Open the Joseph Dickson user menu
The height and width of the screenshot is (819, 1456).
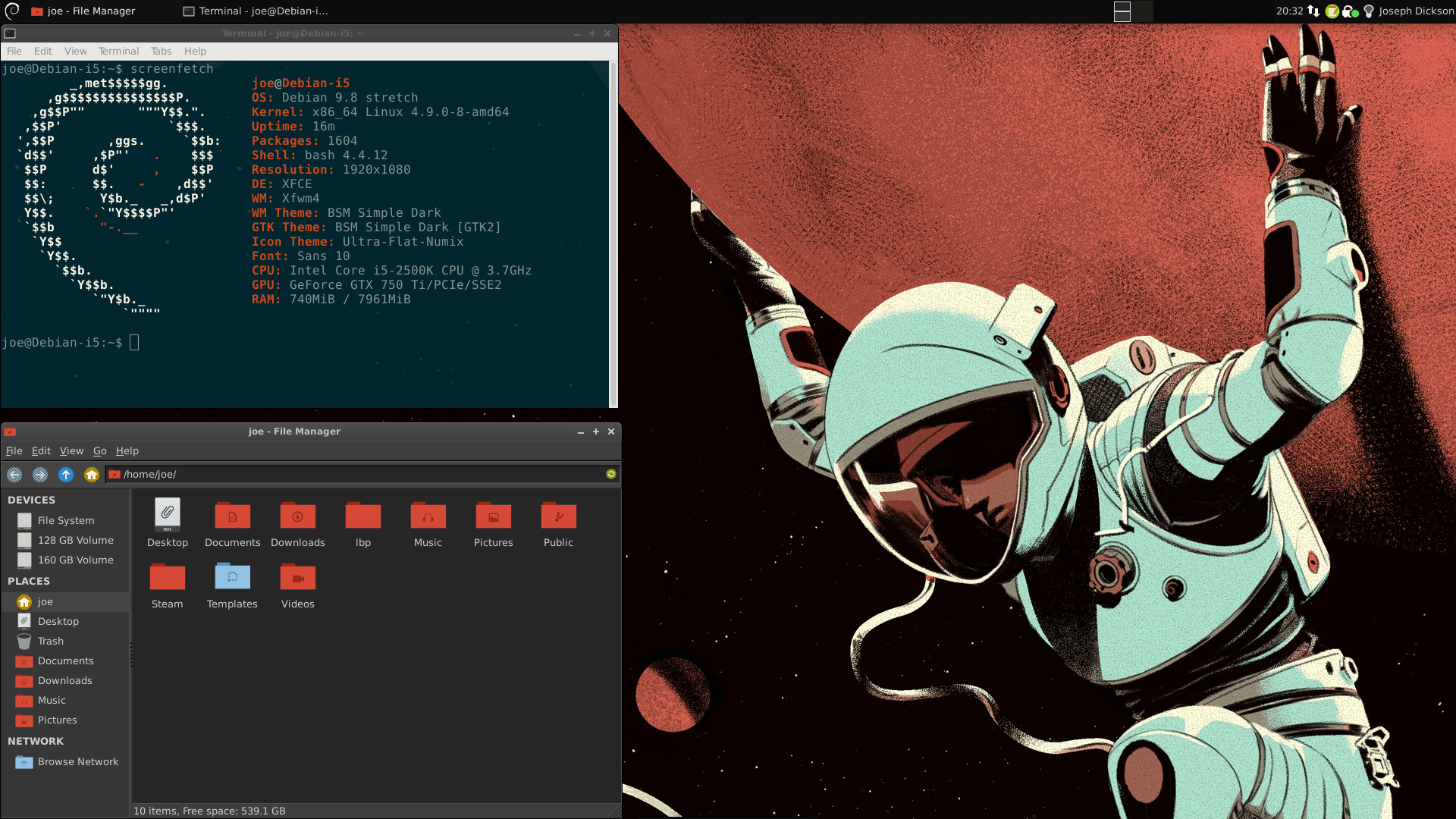coord(1416,11)
